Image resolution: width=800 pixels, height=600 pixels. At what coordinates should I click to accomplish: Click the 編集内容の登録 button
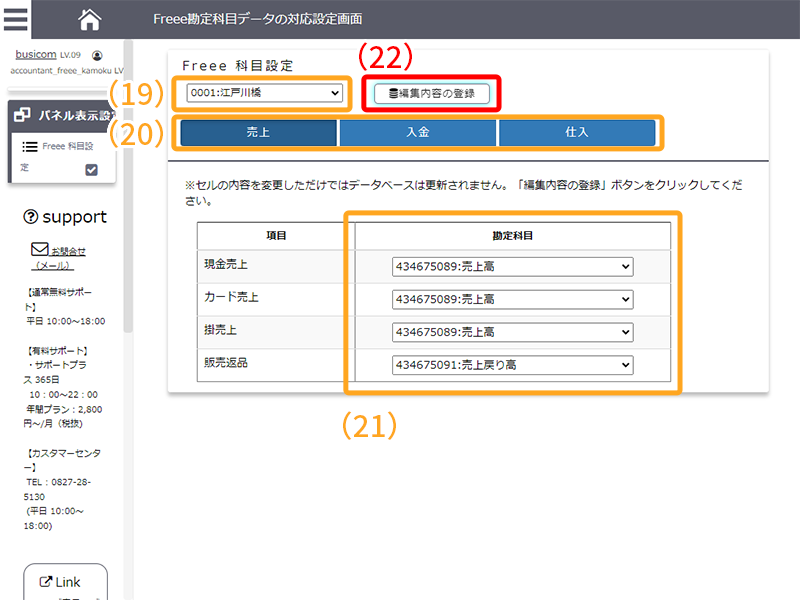coord(432,94)
